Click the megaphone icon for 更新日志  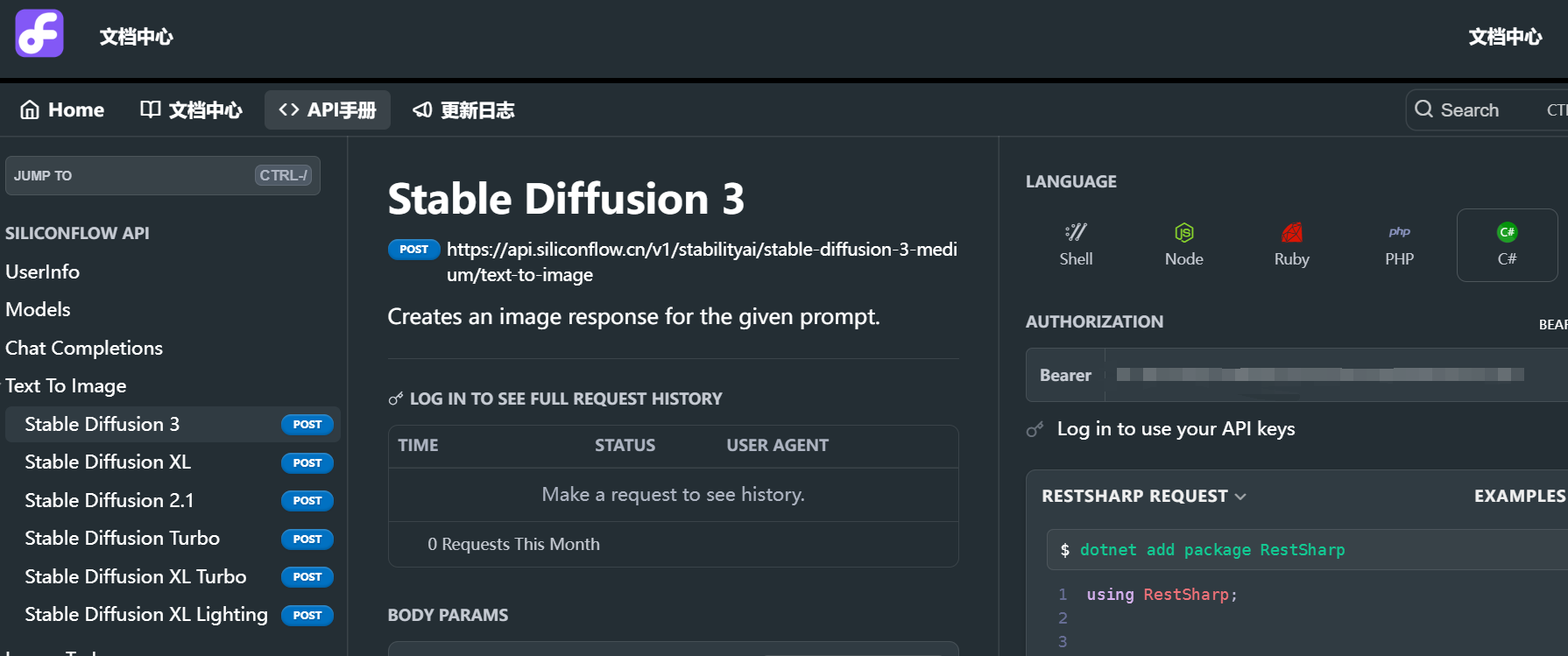point(422,109)
